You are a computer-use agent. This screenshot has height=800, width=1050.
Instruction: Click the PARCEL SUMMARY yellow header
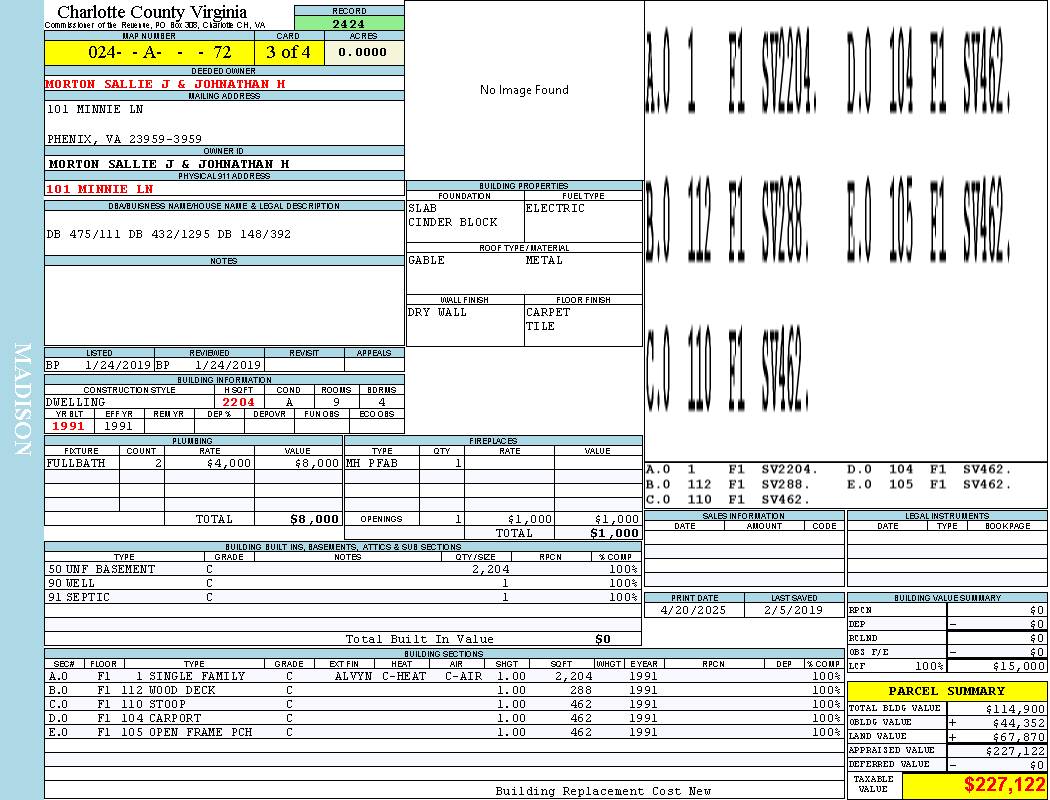tap(947, 691)
